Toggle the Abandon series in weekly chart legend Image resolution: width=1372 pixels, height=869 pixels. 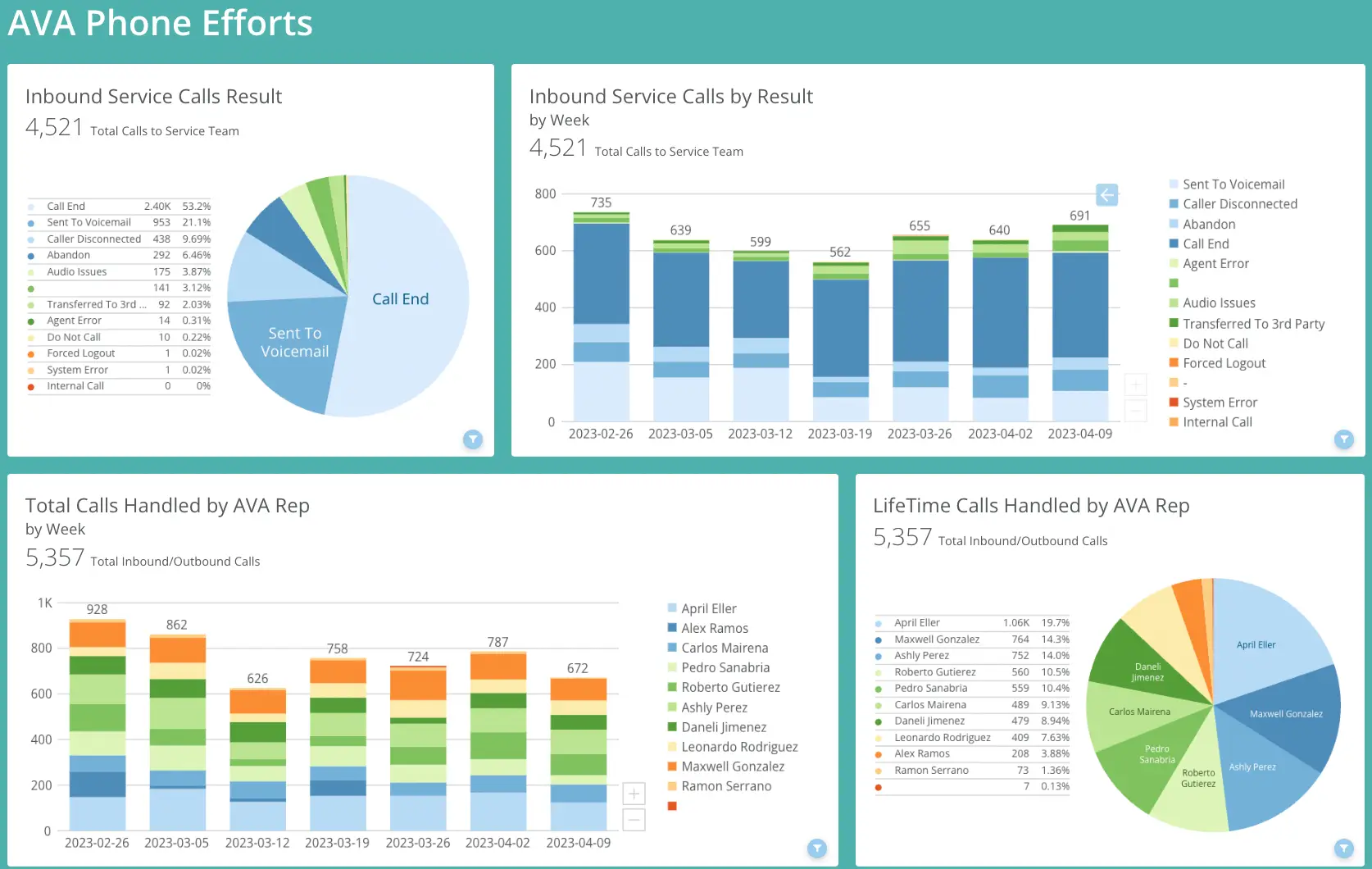(1202, 224)
